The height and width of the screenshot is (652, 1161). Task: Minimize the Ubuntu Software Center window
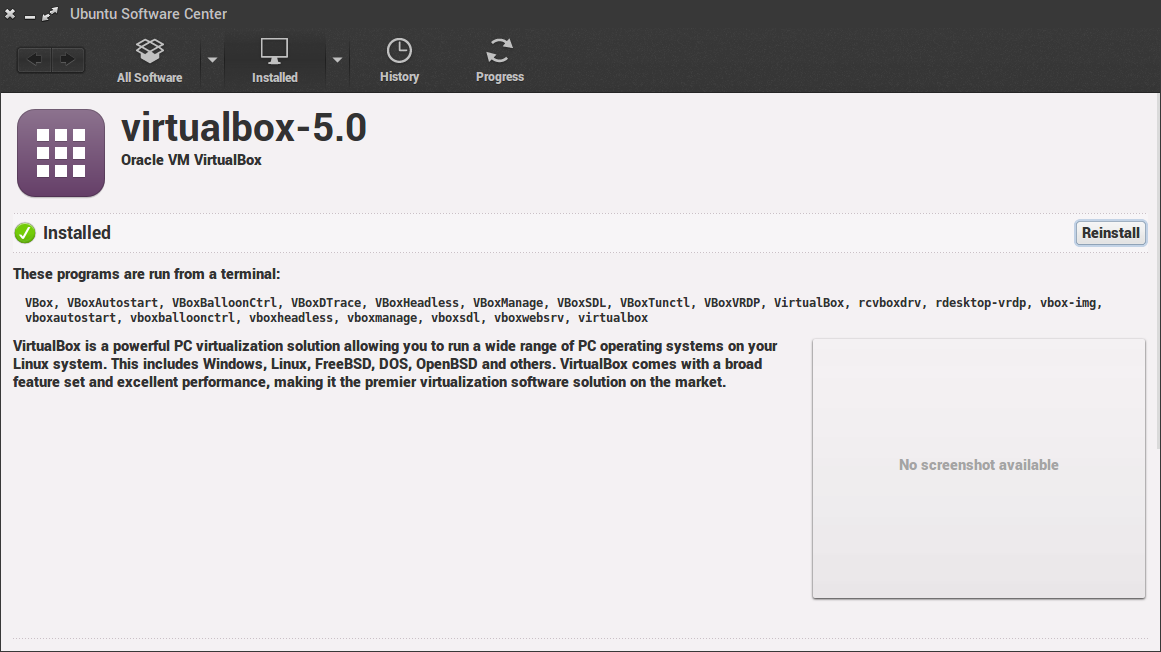[30, 16]
